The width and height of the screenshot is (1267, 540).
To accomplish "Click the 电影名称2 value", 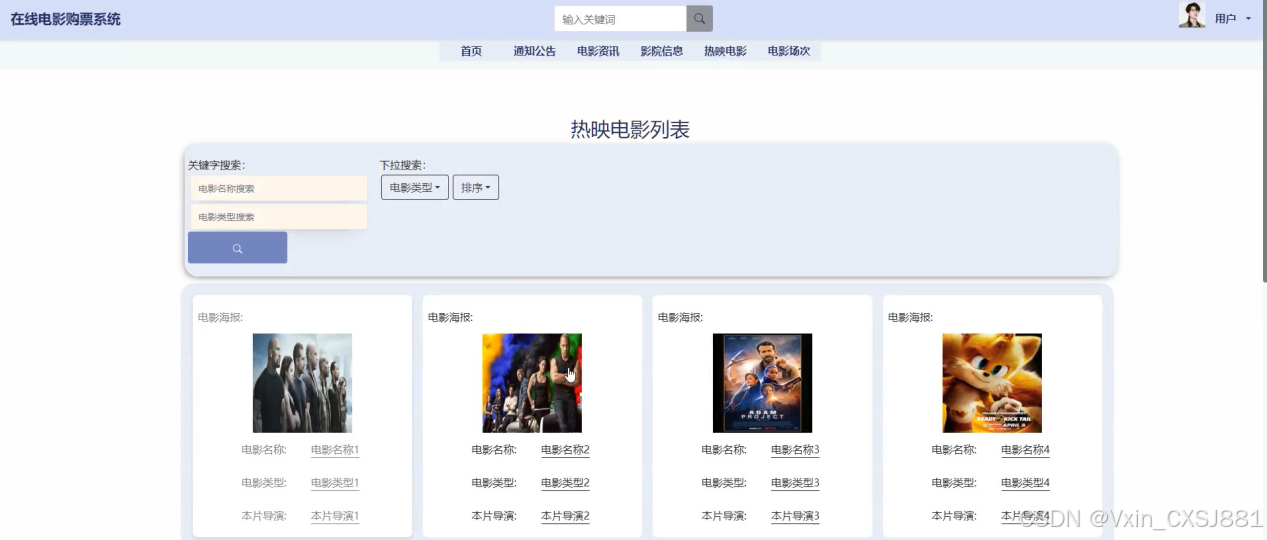I will tap(565, 450).
